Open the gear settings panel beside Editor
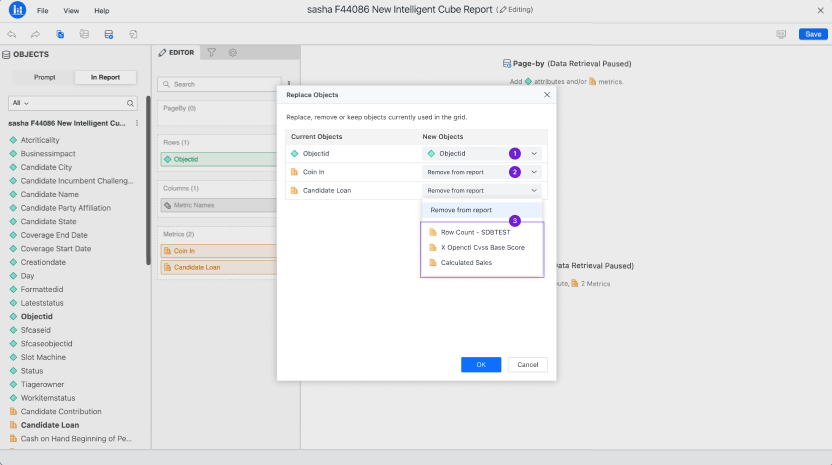Viewport: 832px width, 465px height. tap(232, 52)
